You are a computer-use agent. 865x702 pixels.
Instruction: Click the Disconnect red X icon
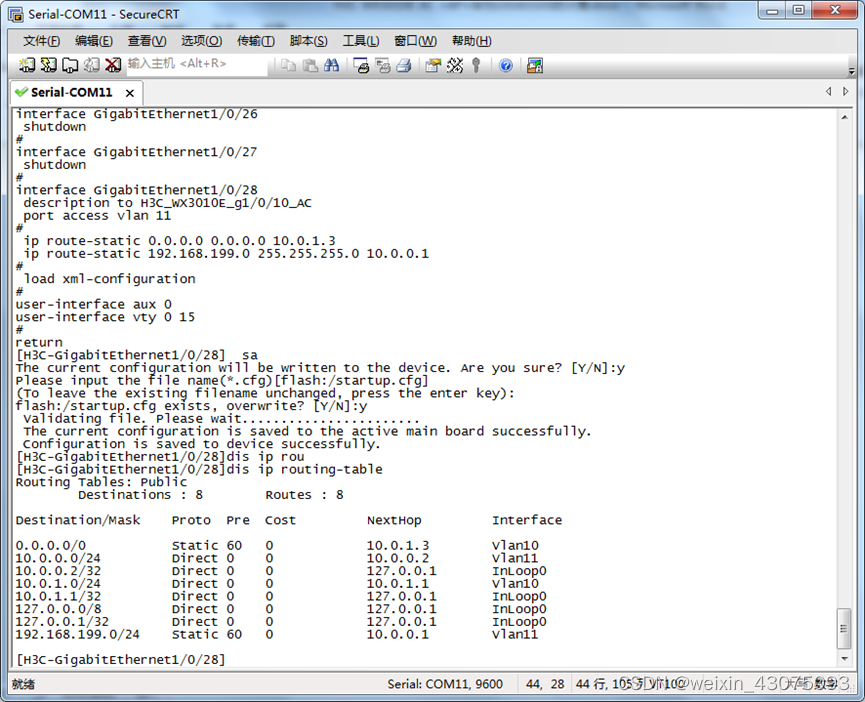tap(113, 65)
